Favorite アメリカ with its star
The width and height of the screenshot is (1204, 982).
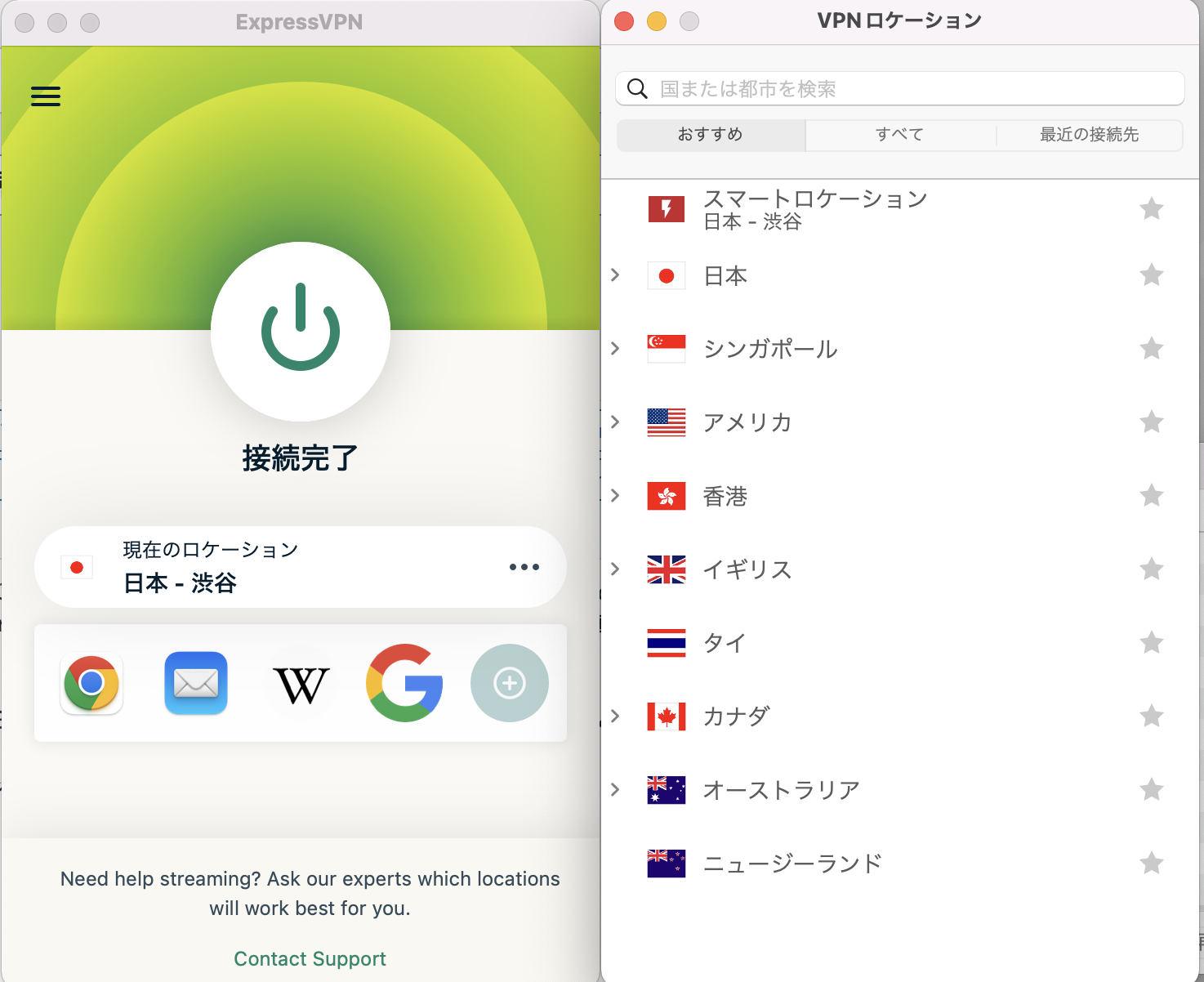[x=1152, y=422]
